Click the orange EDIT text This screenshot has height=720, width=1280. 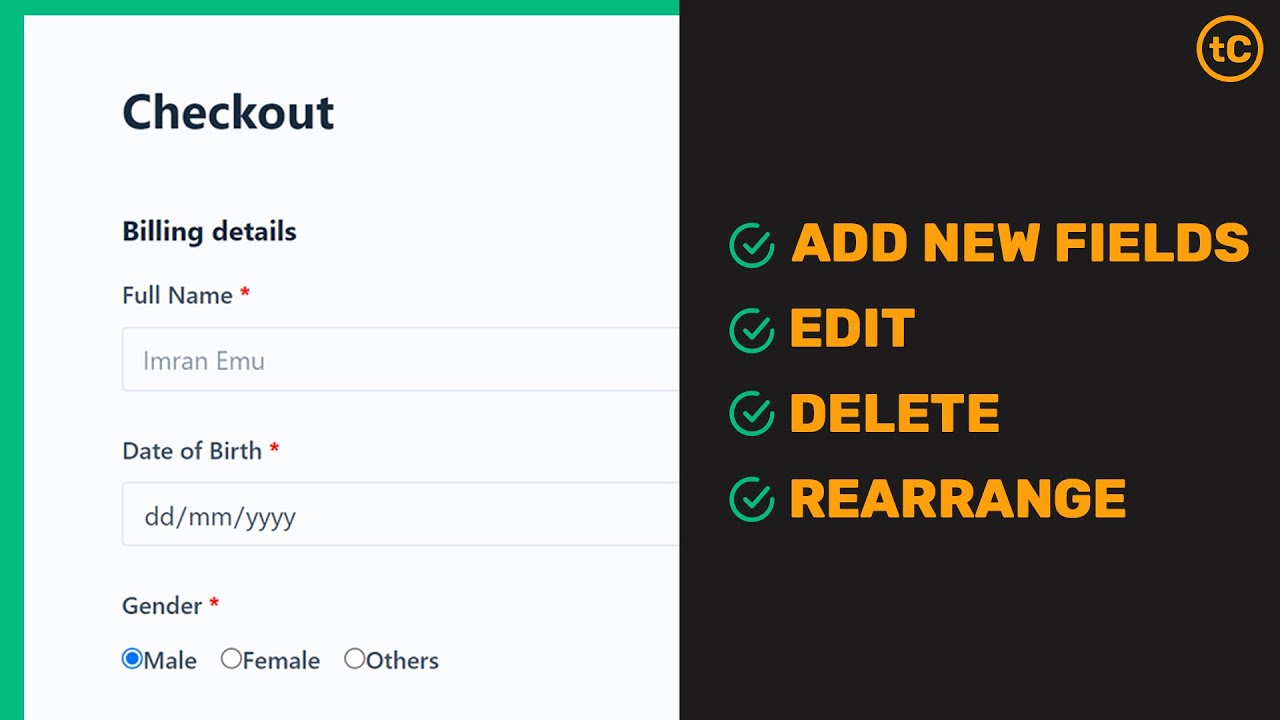point(852,329)
